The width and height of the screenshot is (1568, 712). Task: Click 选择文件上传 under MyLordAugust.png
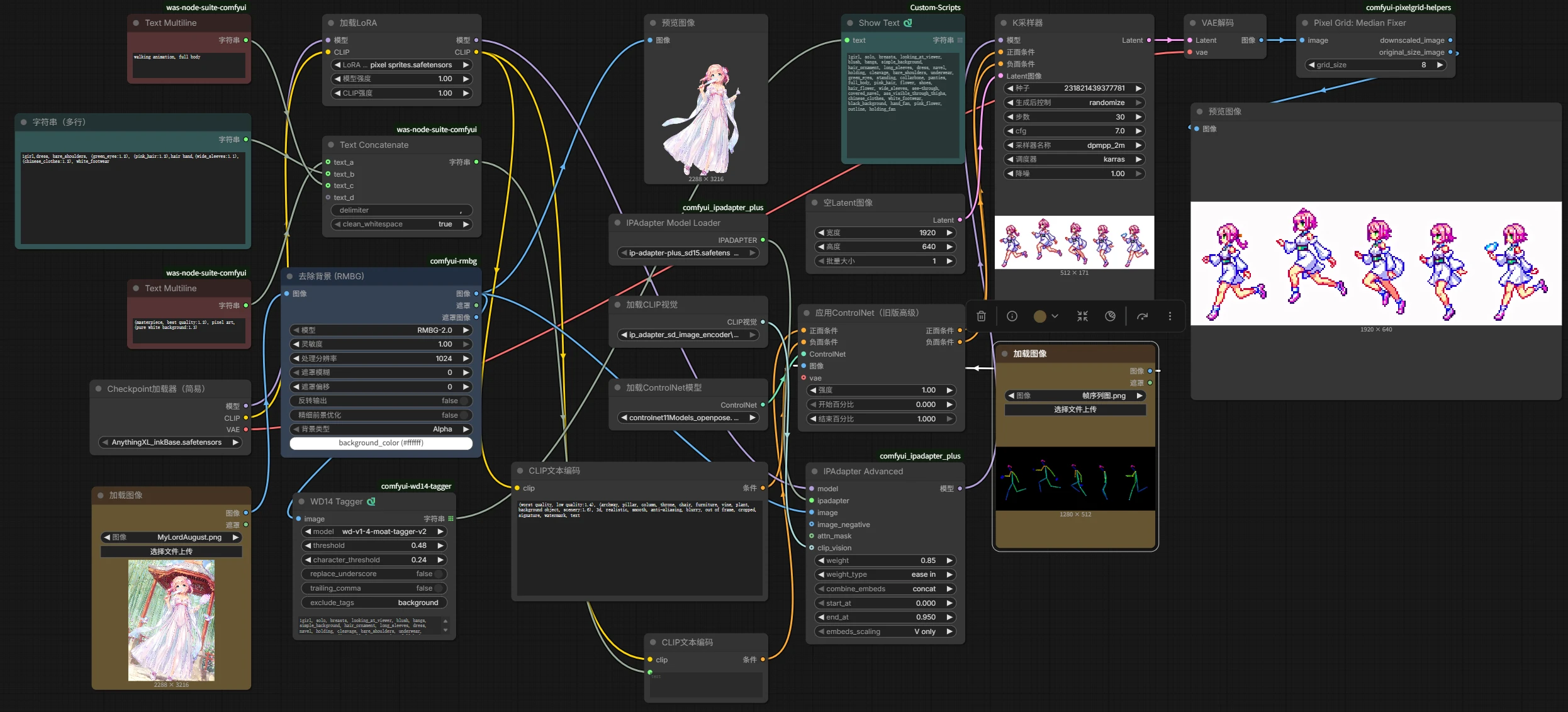[x=171, y=552]
